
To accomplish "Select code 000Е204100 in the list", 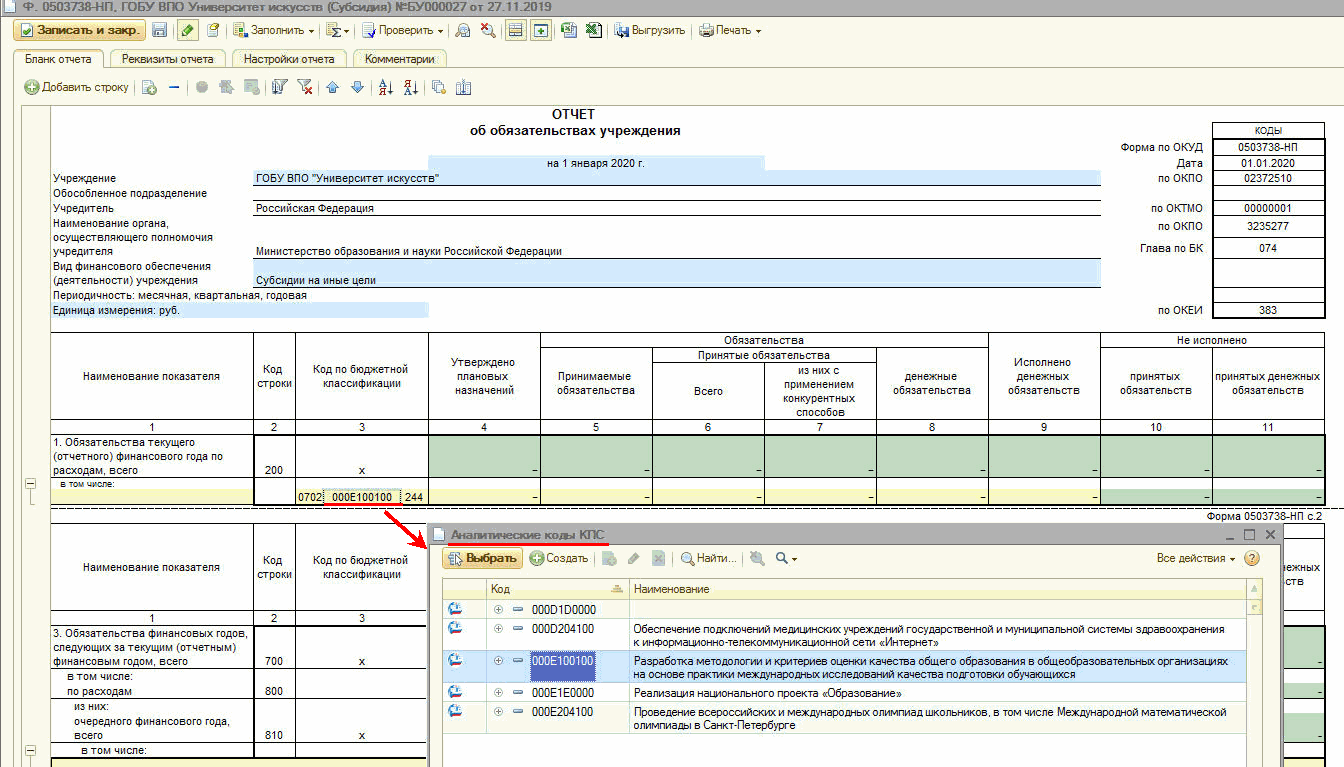I will tap(563, 712).
